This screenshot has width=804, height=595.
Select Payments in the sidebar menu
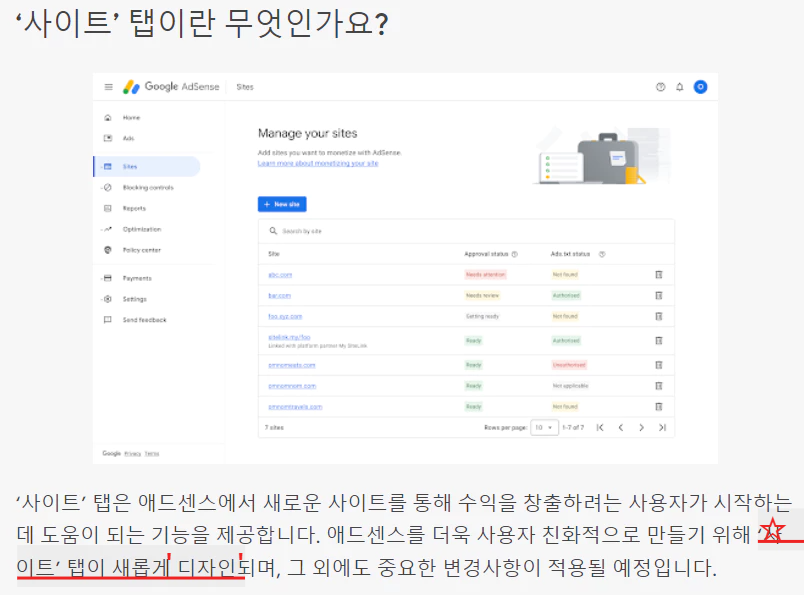(137, 278)
